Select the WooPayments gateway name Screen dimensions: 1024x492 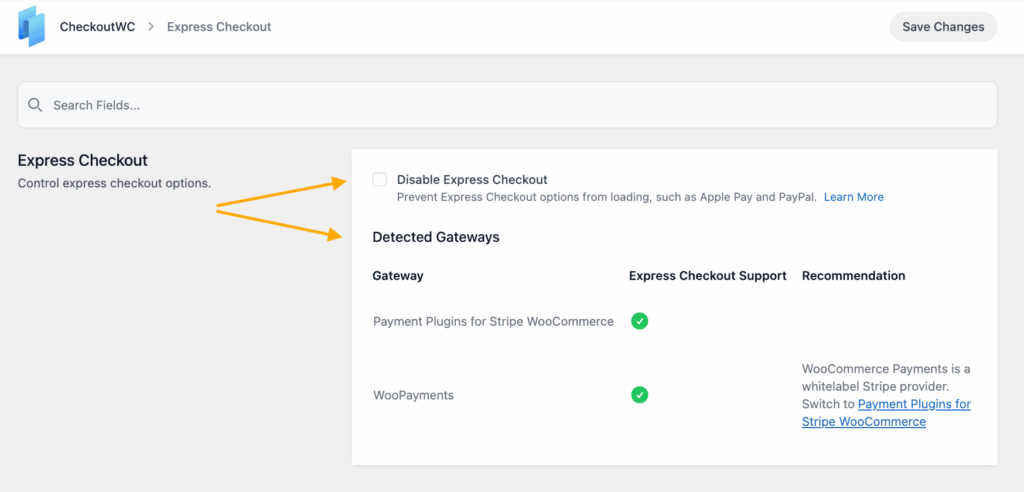tap(413, 395)
